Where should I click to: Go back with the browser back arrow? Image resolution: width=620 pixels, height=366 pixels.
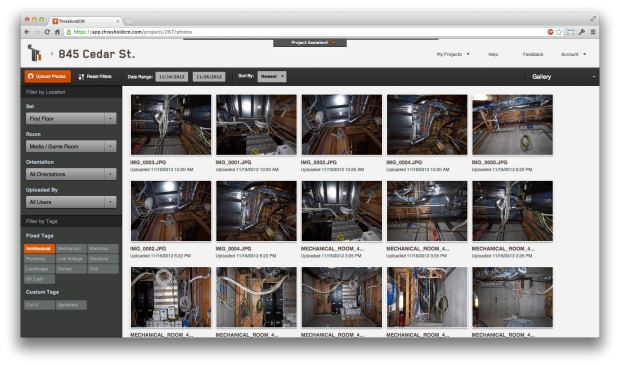(x=27, y=32)
